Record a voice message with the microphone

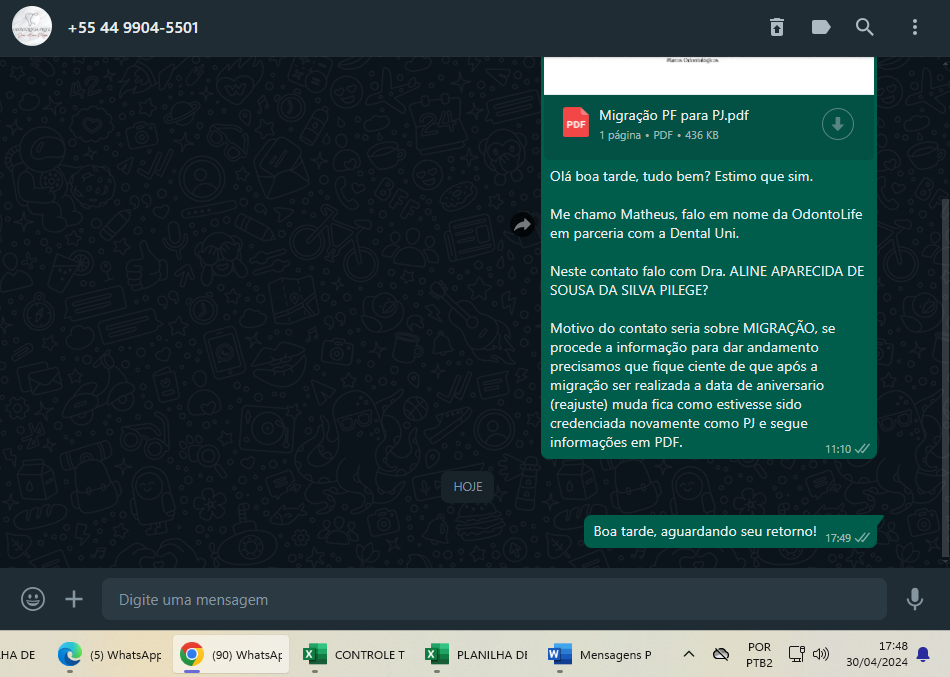click(915, 599)
